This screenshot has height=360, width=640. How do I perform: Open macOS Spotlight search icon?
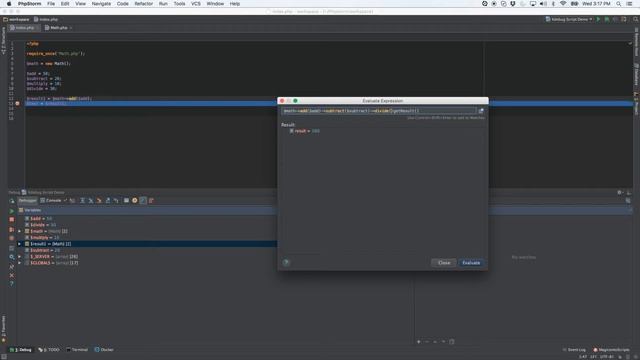(x=619, y=4)
